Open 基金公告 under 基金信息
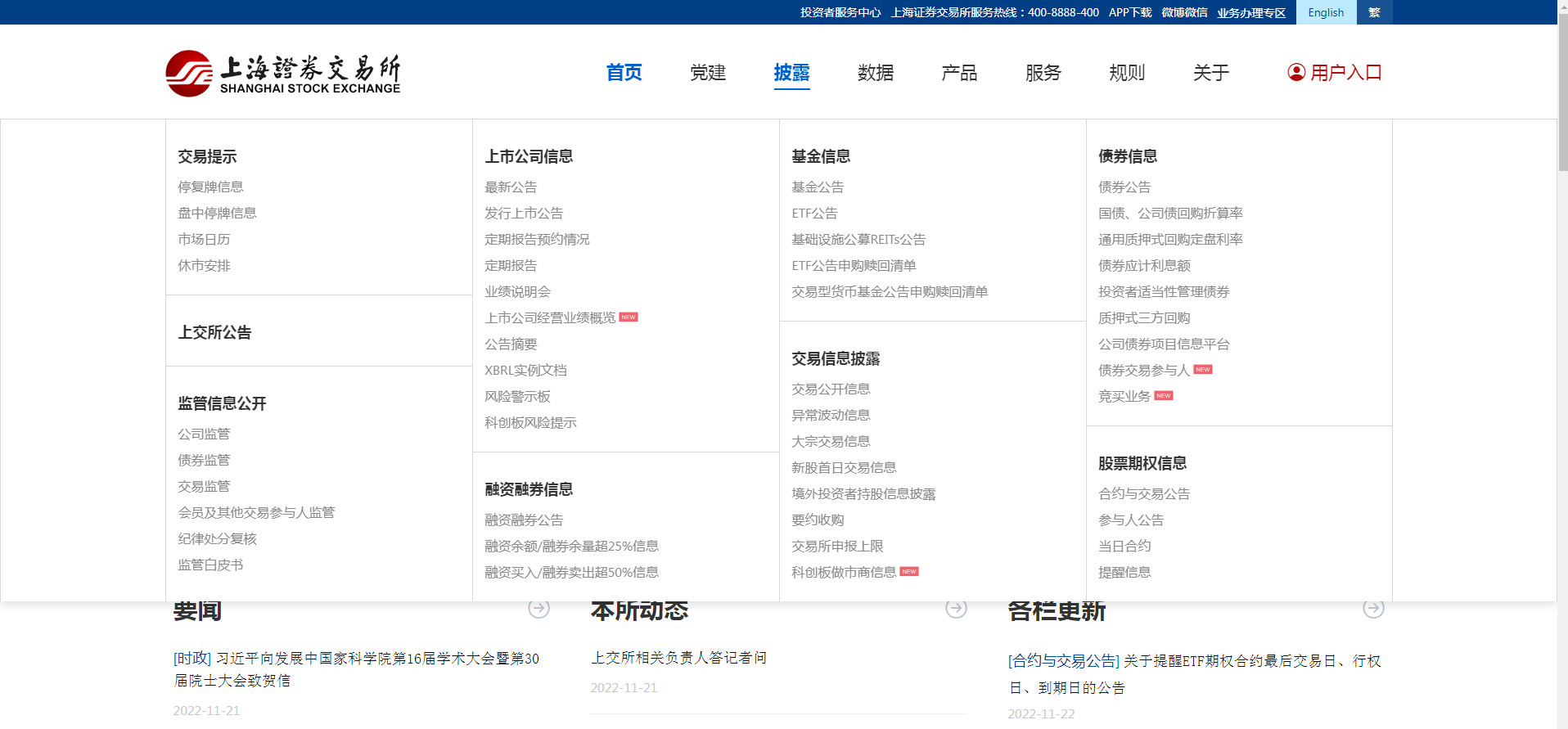Viewport: 1568px width, 729px height. [818, 187]
